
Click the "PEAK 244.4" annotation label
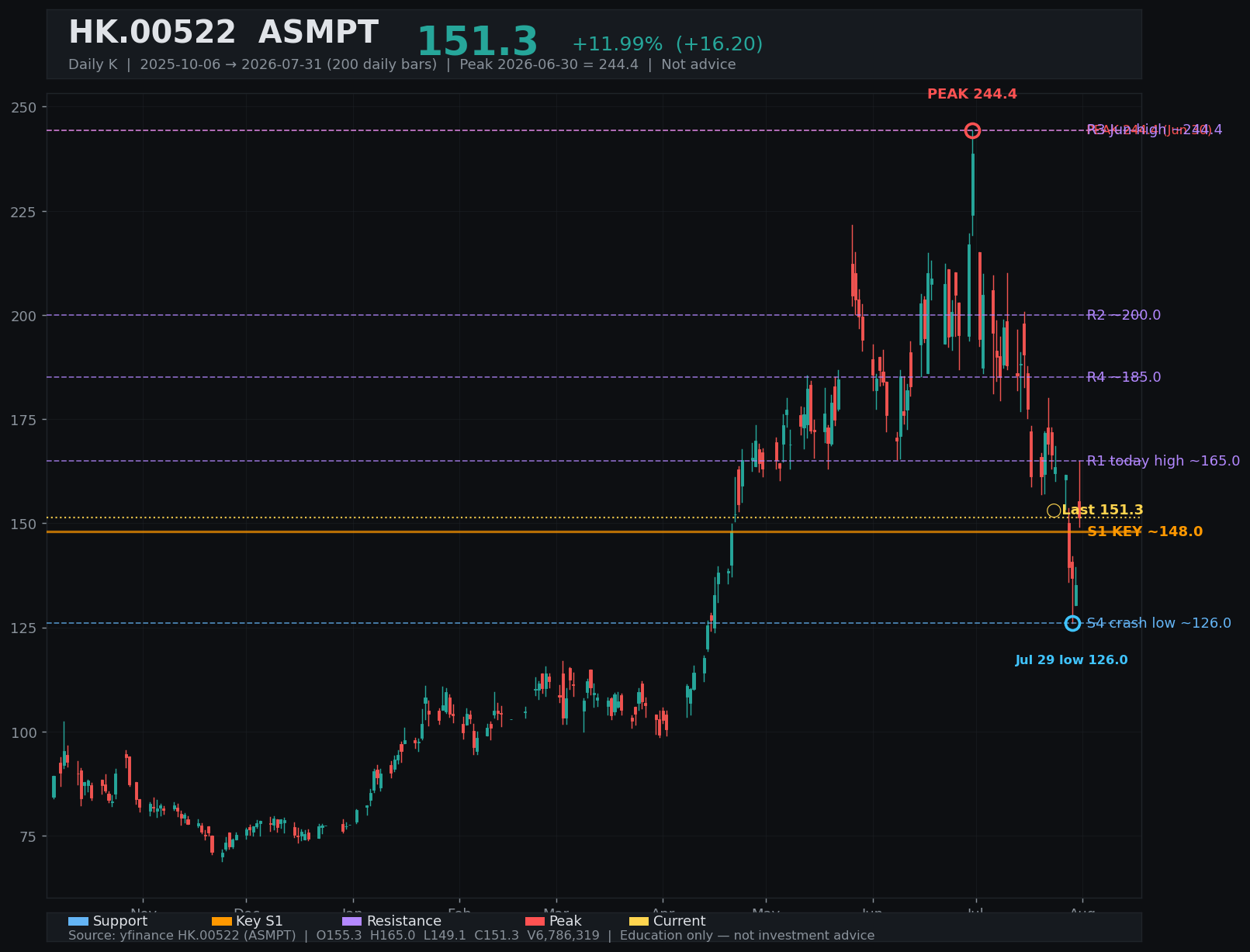(972, 94)
